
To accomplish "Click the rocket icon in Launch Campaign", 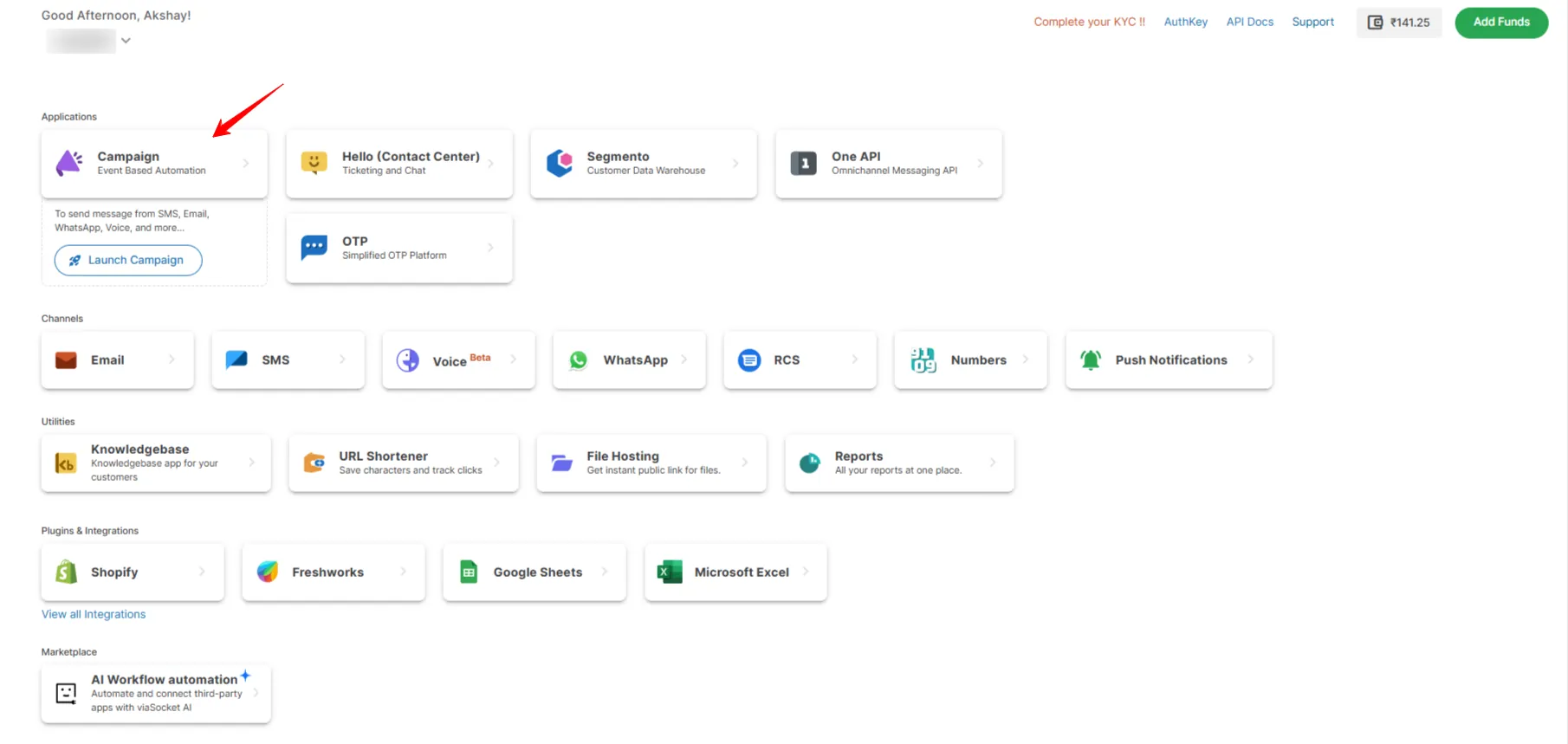I will 75,261.
